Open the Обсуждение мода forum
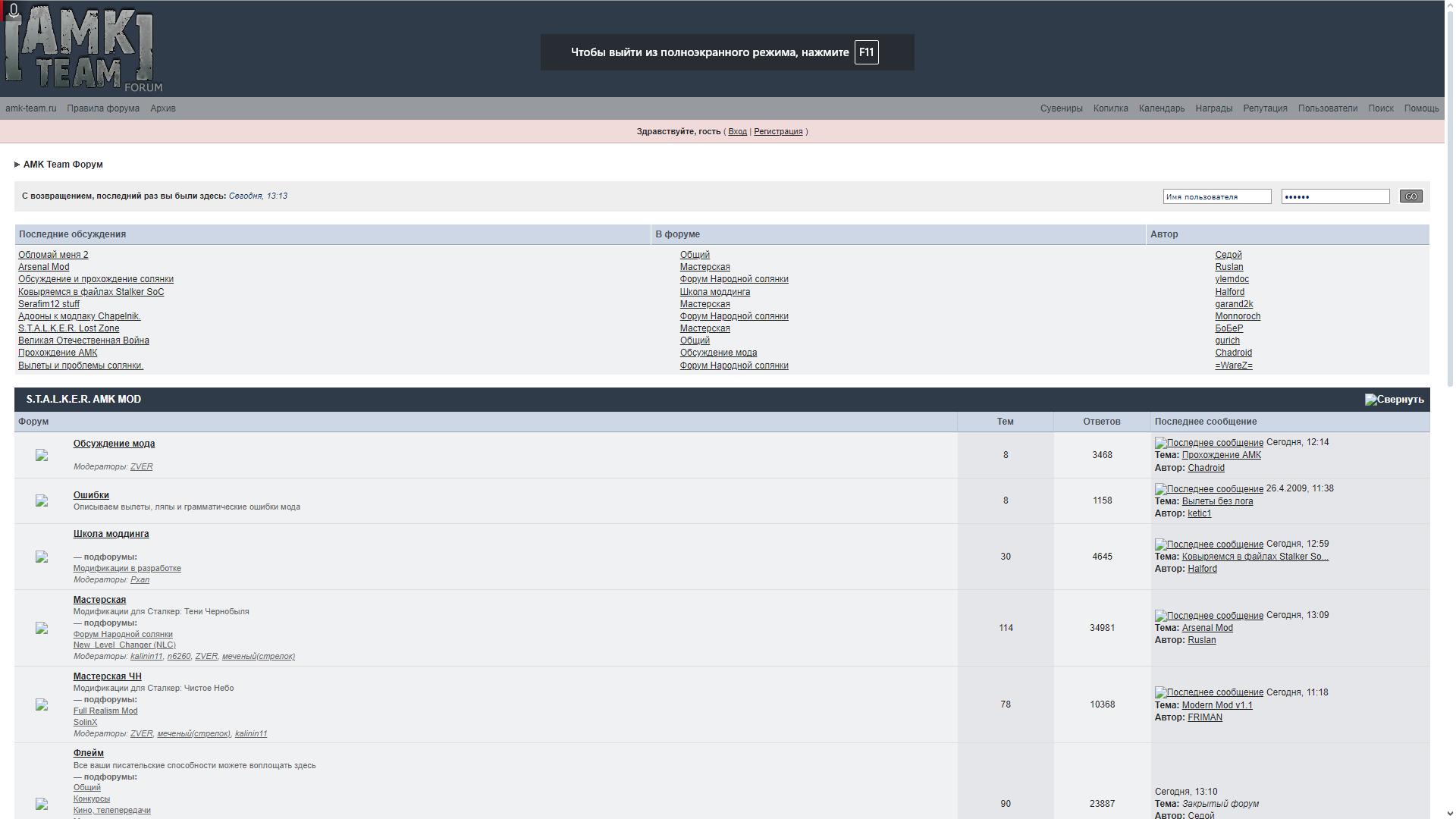 pos(114,444)
